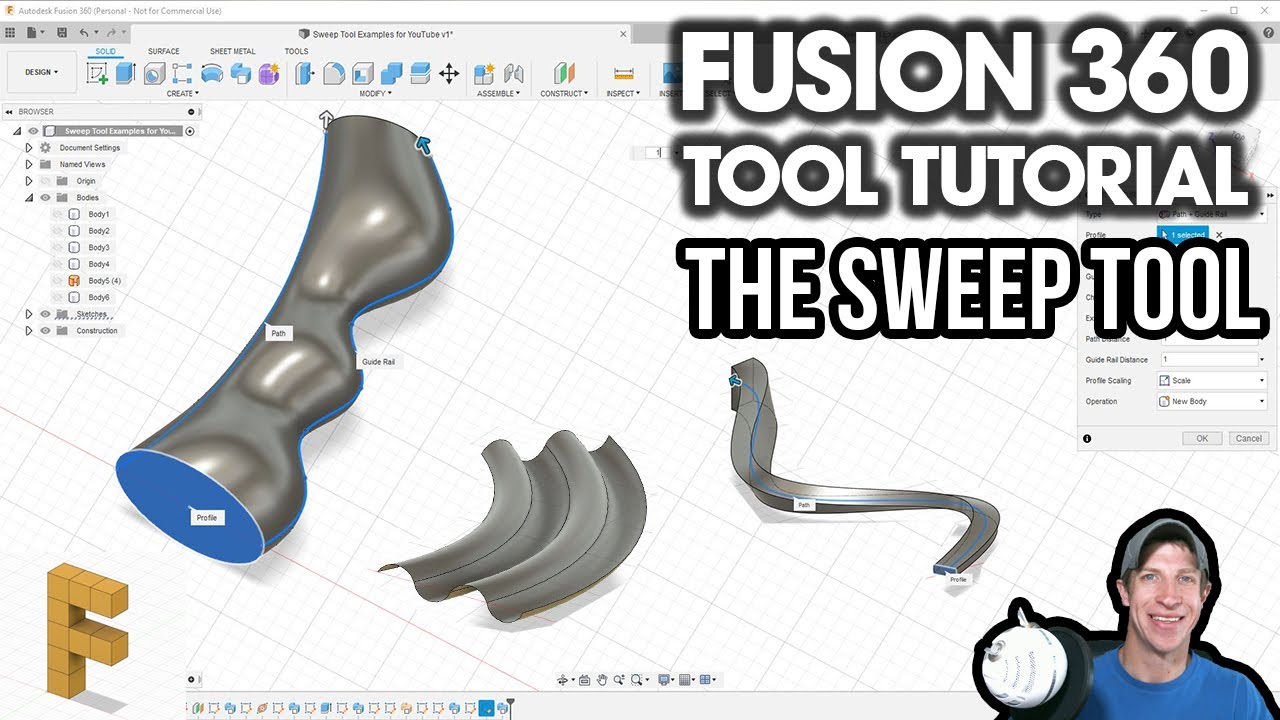Screen dimensions: 1280x720
Task: Click the Pan hand navigation icon
Action: pyautogui.click(x=602, y=680)
